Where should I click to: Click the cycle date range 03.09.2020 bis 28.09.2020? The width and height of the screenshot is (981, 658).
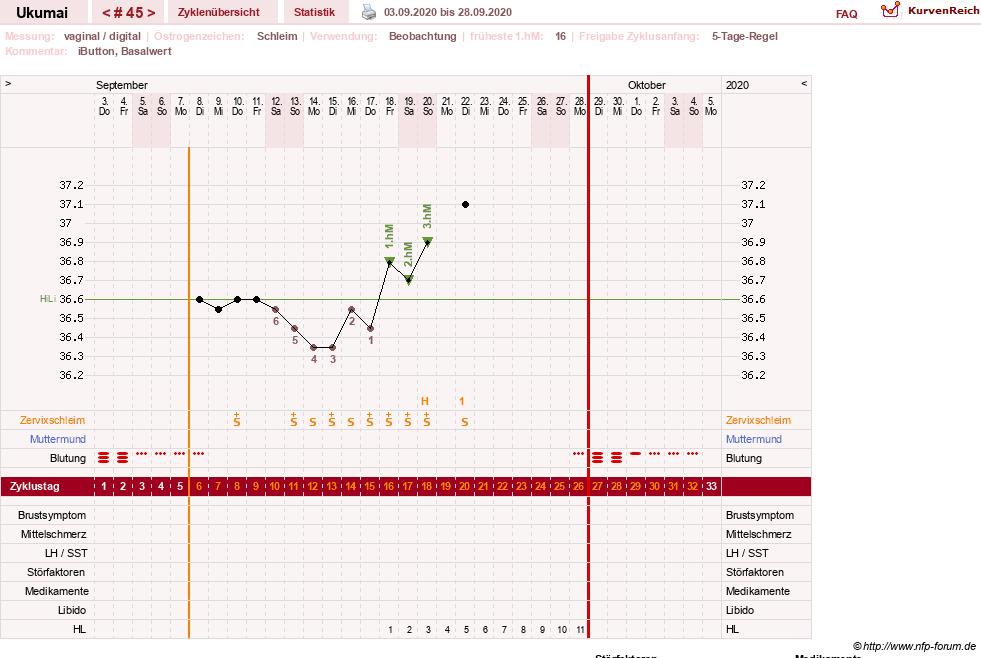(x=448, y=12)
